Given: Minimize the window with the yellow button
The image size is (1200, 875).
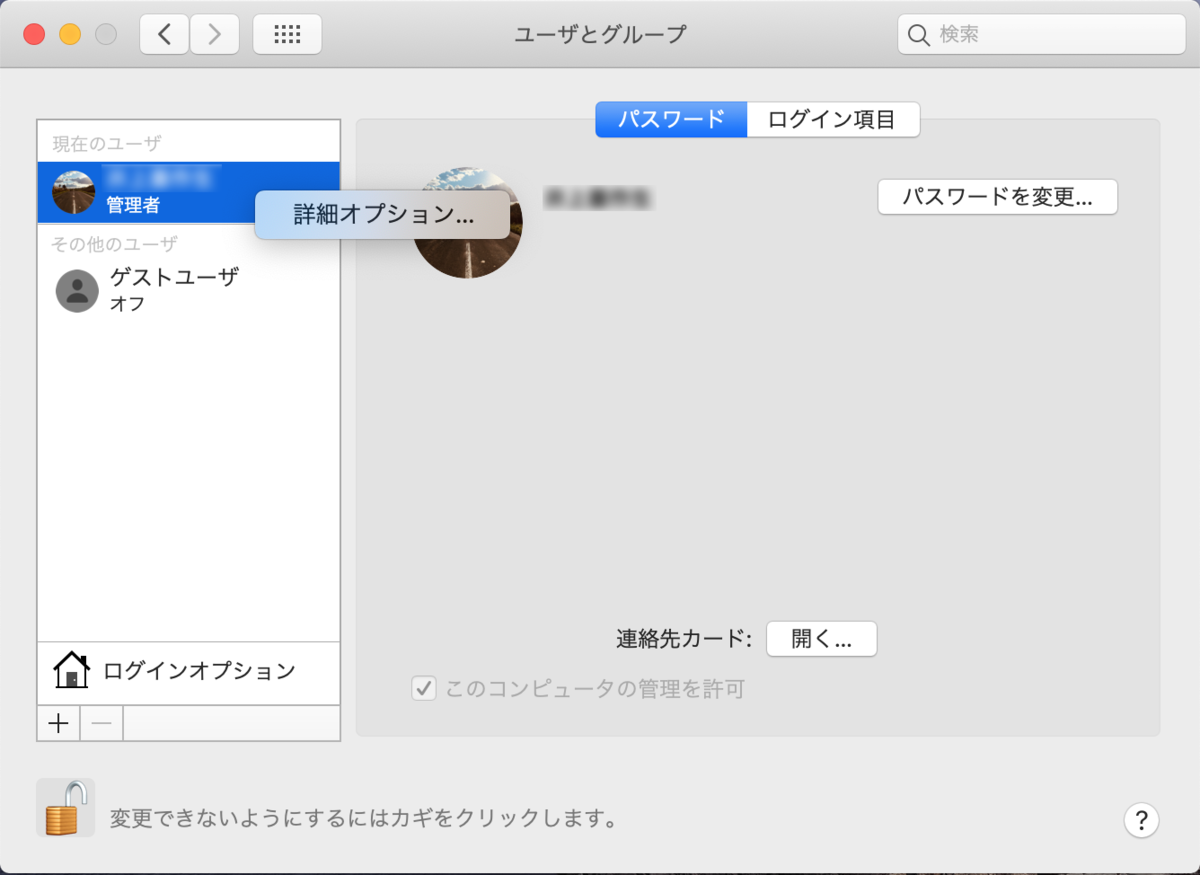Looking at the screenshot, I should (x=70, y=35).
